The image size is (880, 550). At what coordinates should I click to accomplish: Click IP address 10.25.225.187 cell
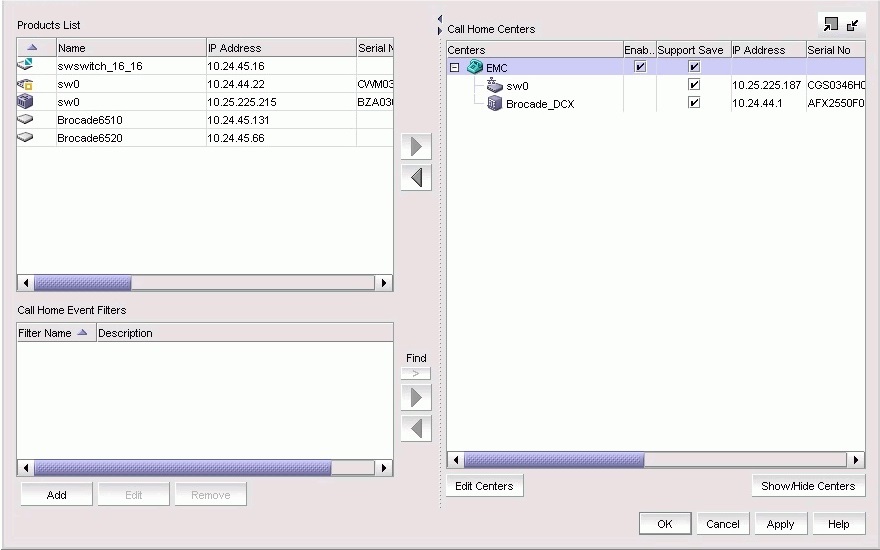click(x=768, y=85)
